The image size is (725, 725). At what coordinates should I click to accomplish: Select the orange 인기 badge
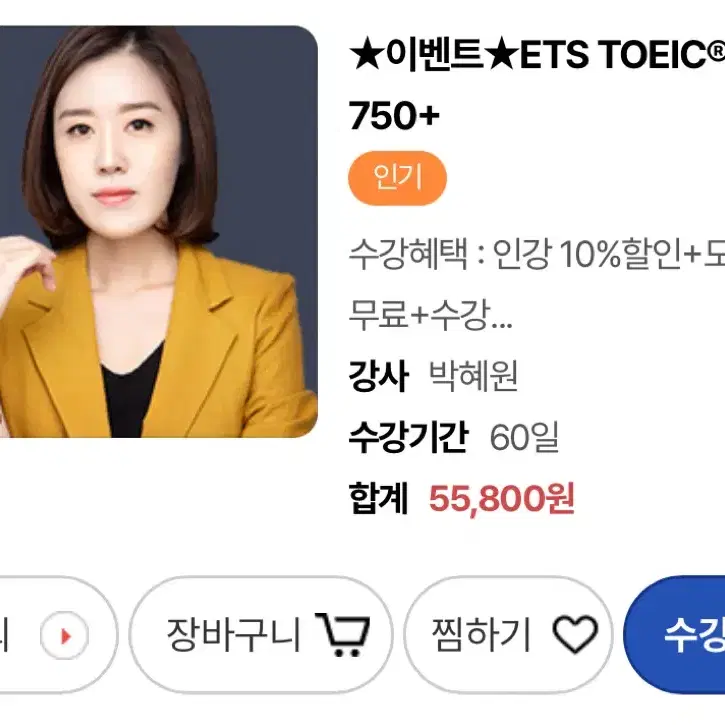398,178
